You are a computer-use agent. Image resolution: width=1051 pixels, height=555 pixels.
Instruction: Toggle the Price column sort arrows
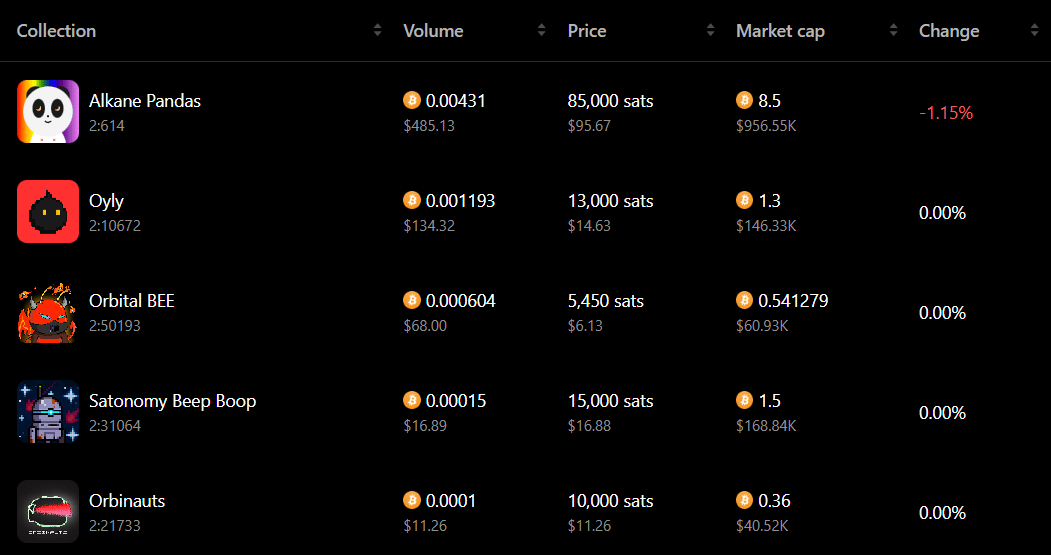(710, 30)
